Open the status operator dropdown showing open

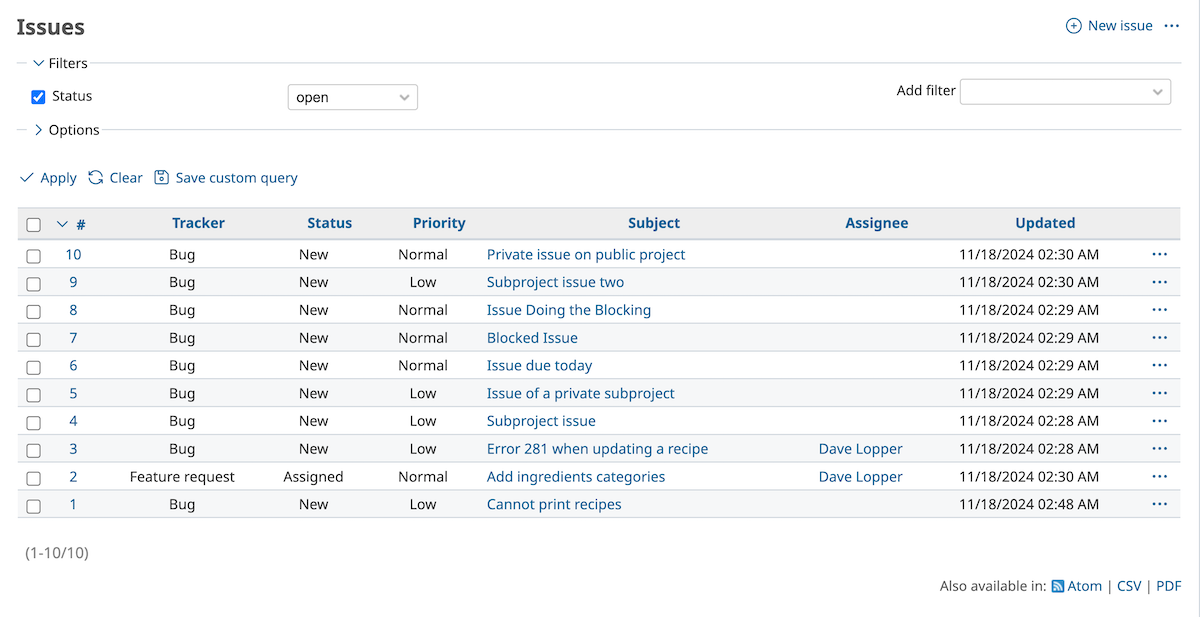click(x=352, y=97)
